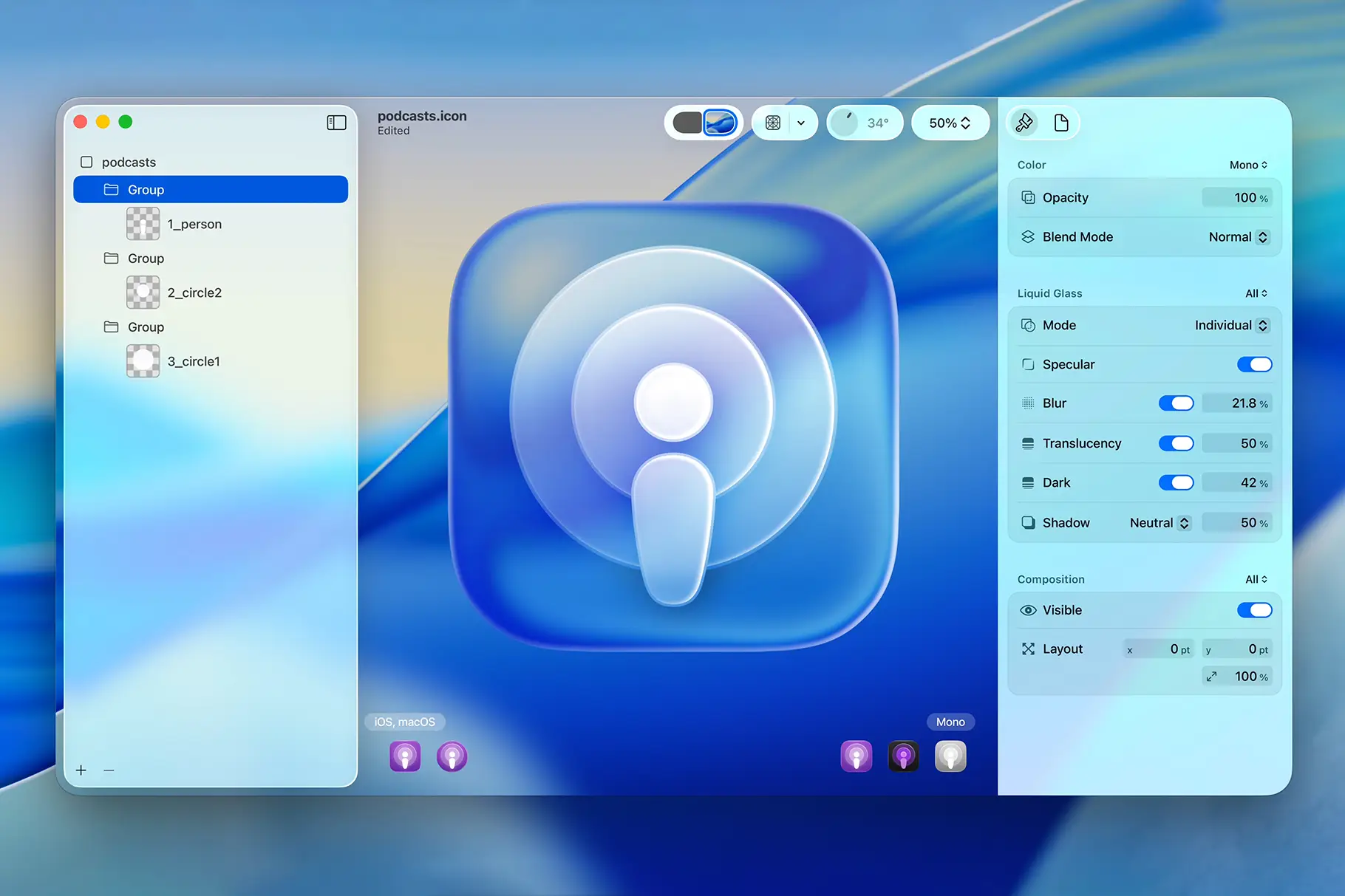Screen dimensions: 1345x896
Task: Disable the Blur switch
Action: click(x=1177, y=403)
